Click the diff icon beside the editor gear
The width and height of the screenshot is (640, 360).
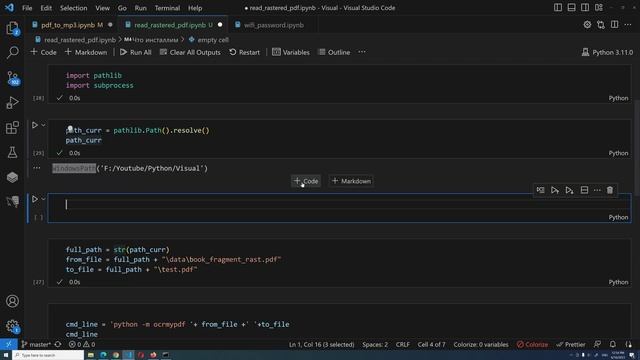[600, 25]
